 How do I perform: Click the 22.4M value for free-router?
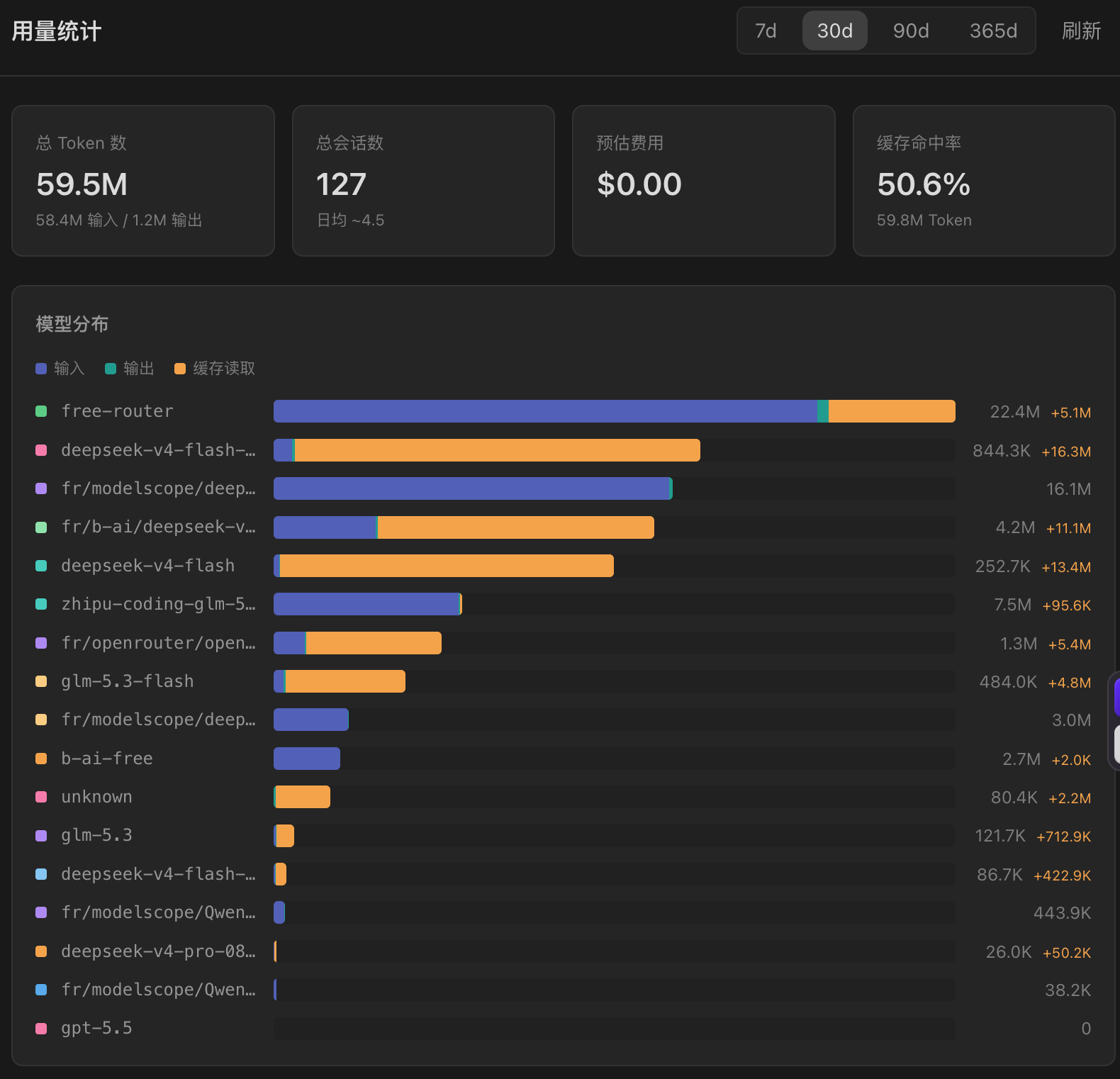(x=1014, y=412)
